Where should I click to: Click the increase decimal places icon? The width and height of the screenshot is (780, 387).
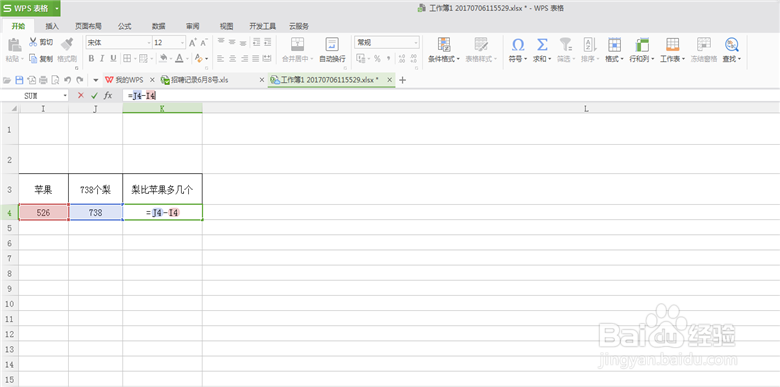(x=402, y=59)
